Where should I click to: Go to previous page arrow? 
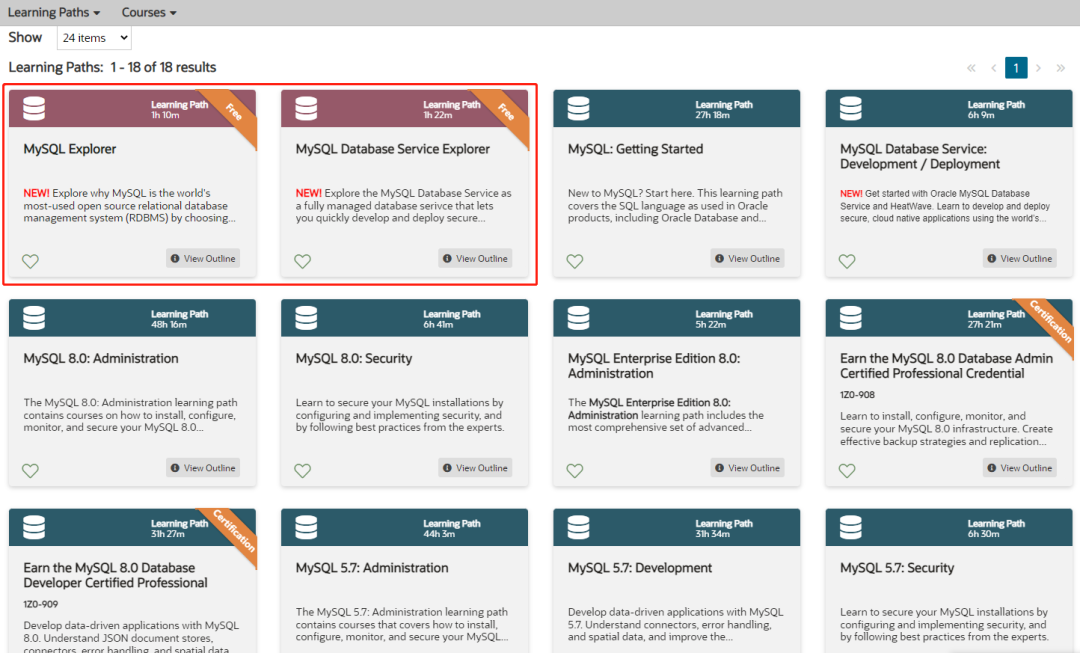click(x=993, y=68)
